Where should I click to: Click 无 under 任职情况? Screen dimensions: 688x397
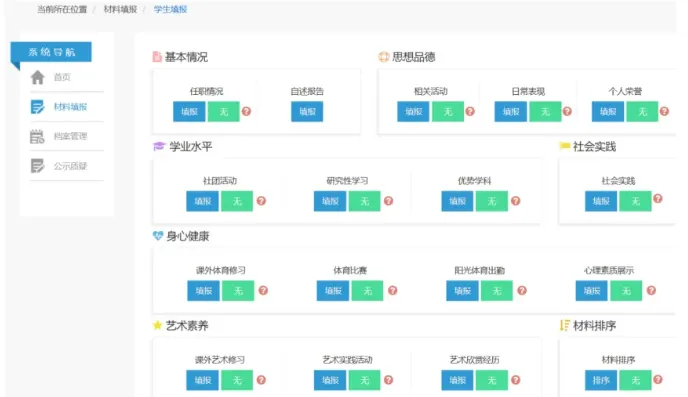click(x=224, y=111)
